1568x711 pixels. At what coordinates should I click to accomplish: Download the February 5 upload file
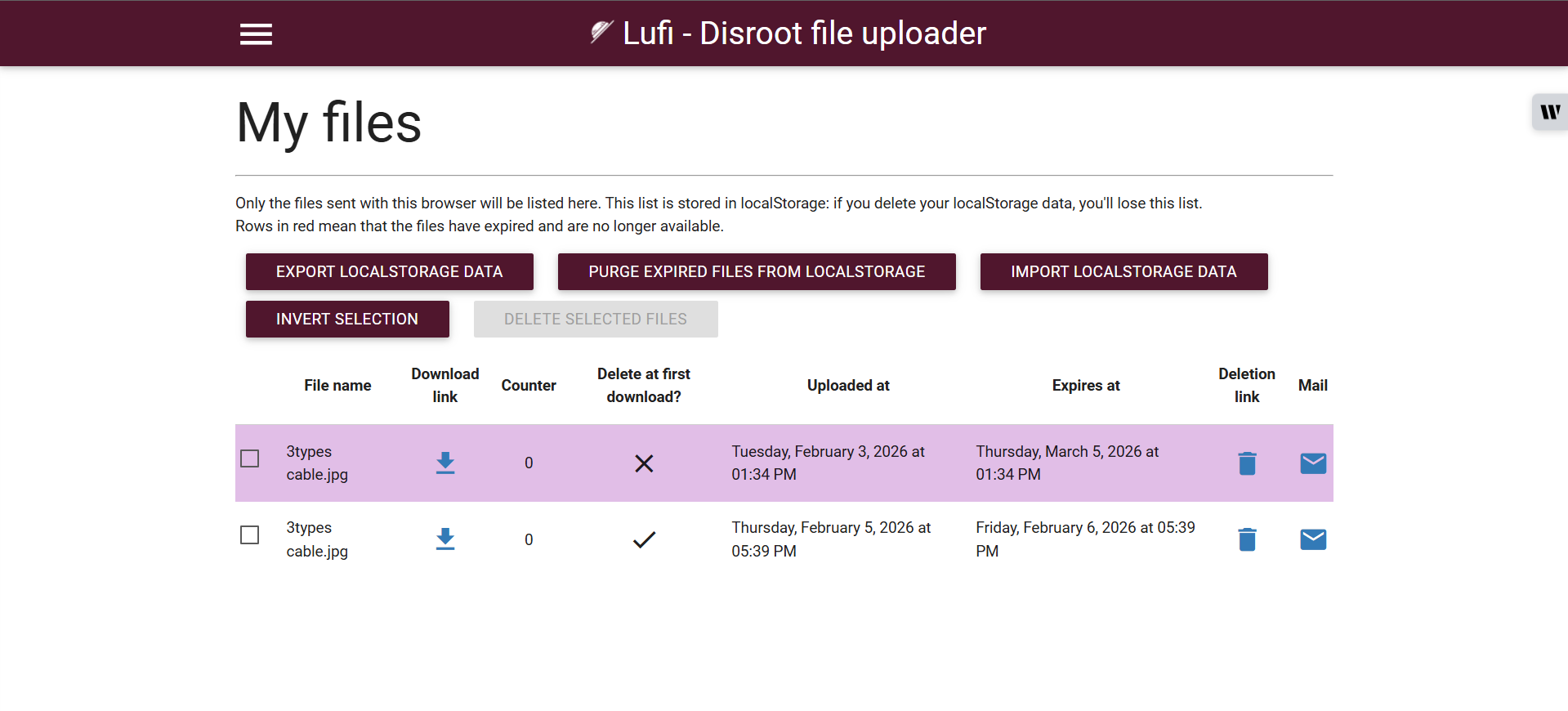pos(445,539)
